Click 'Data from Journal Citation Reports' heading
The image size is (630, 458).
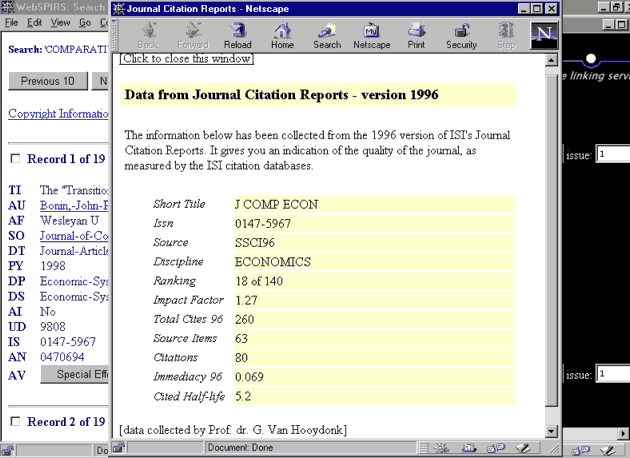pyautogui.click(x=281, y=95)
